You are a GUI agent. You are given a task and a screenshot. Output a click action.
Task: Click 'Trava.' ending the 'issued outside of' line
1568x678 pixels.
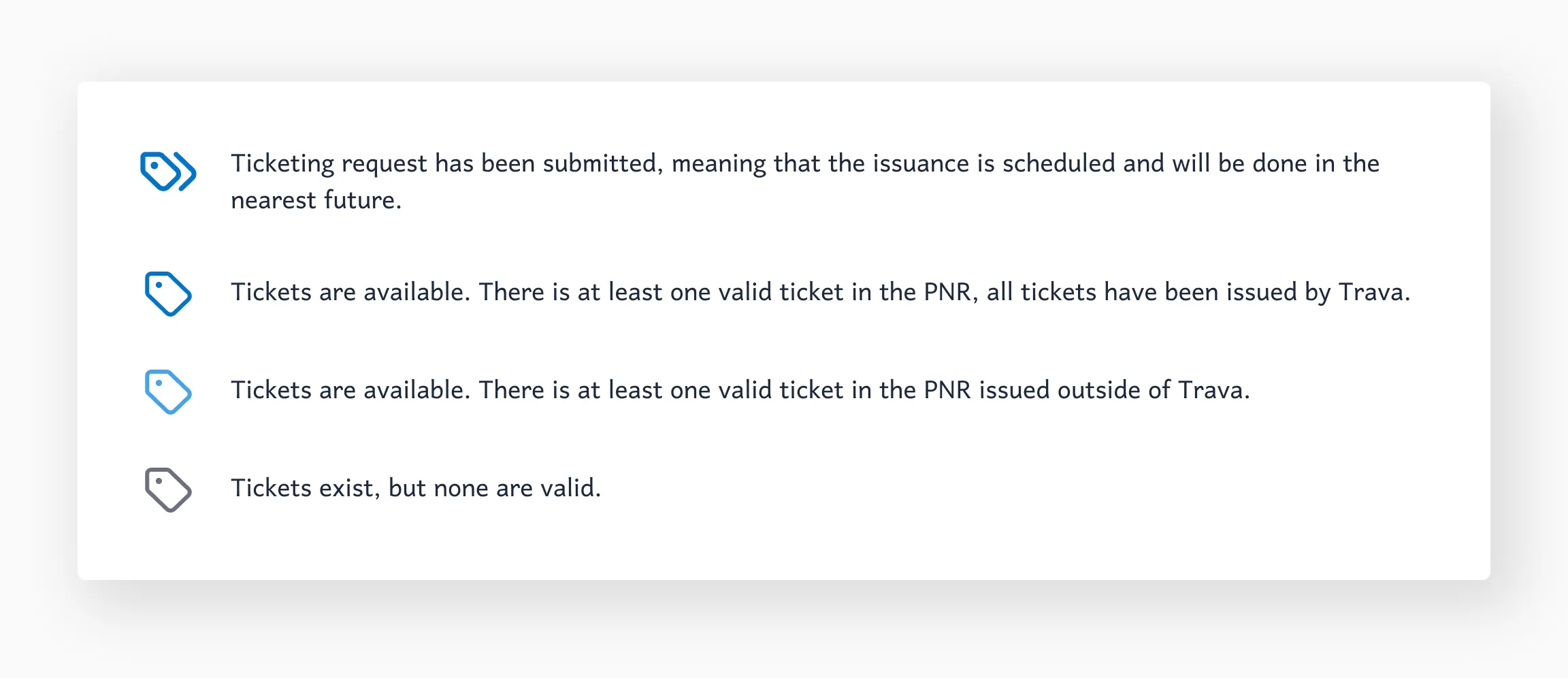[1214, 390]
